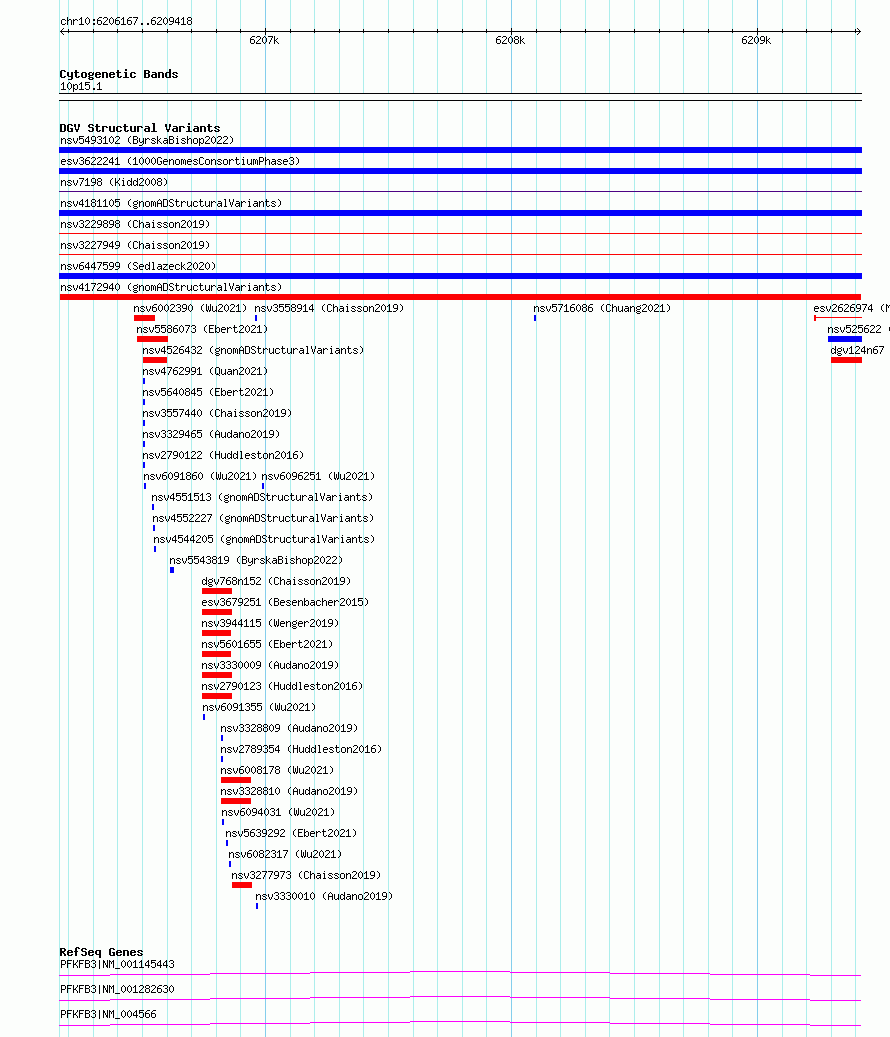890x1037 pixels.
Task: Click the nsv2790122 (Huddleston2016) label
Action: pos(223,456)
